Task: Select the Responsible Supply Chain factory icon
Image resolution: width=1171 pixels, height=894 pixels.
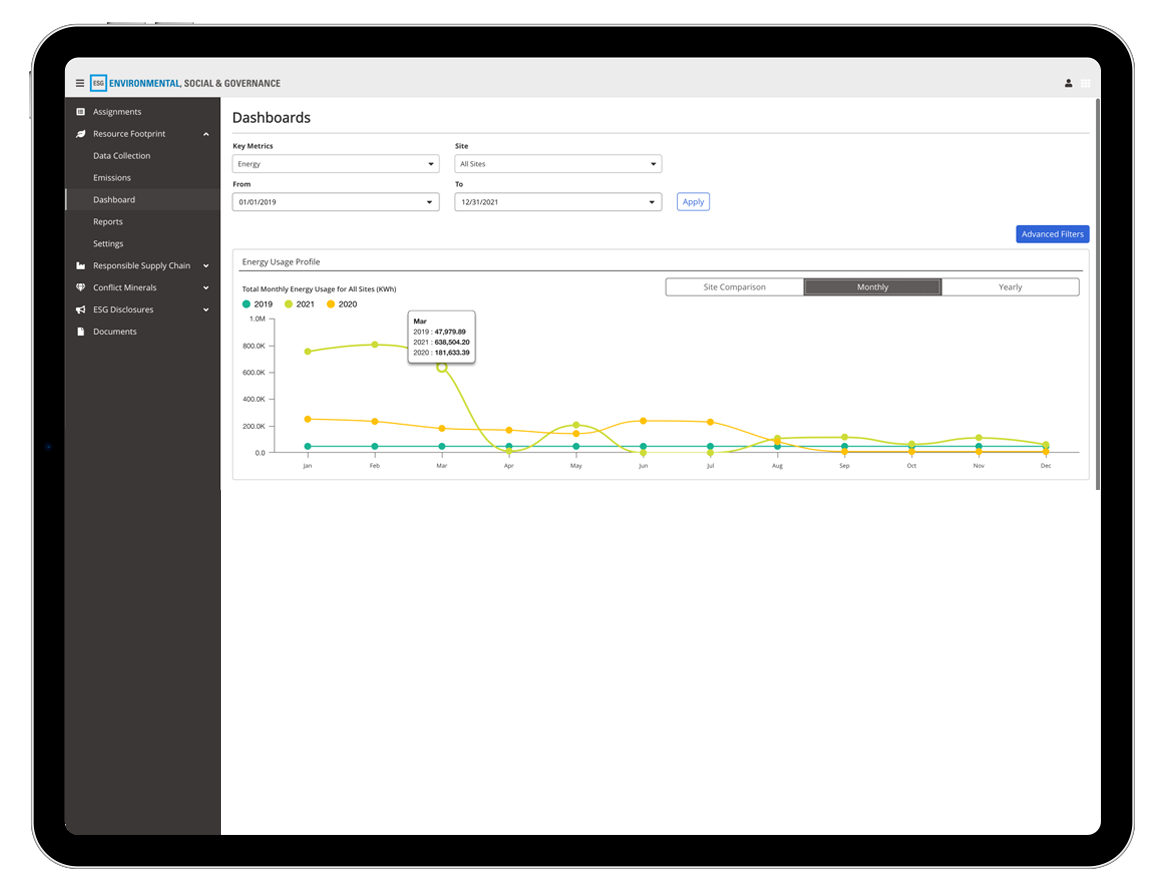Action: 80,265
